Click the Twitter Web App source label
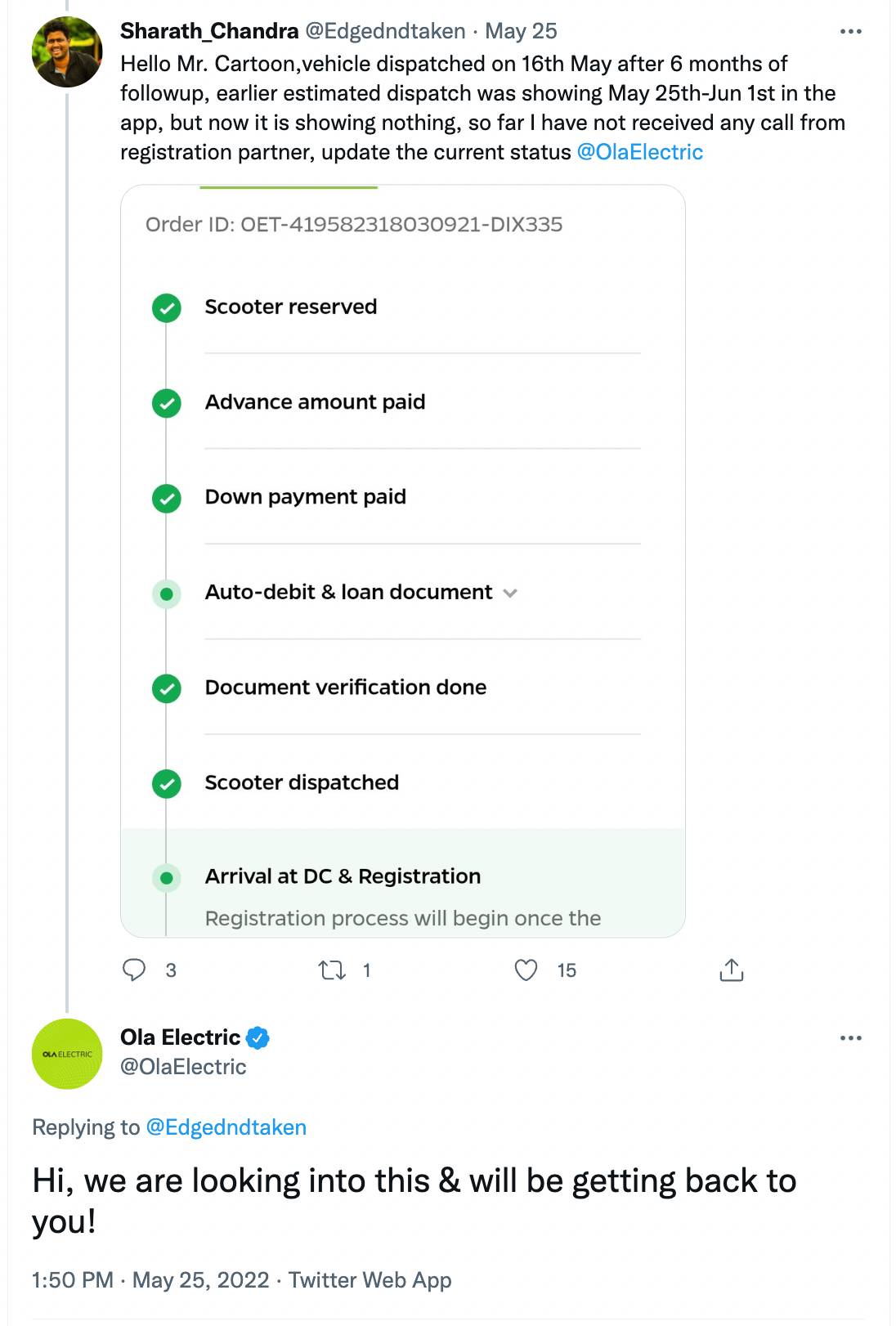 tap(370, 1279)
